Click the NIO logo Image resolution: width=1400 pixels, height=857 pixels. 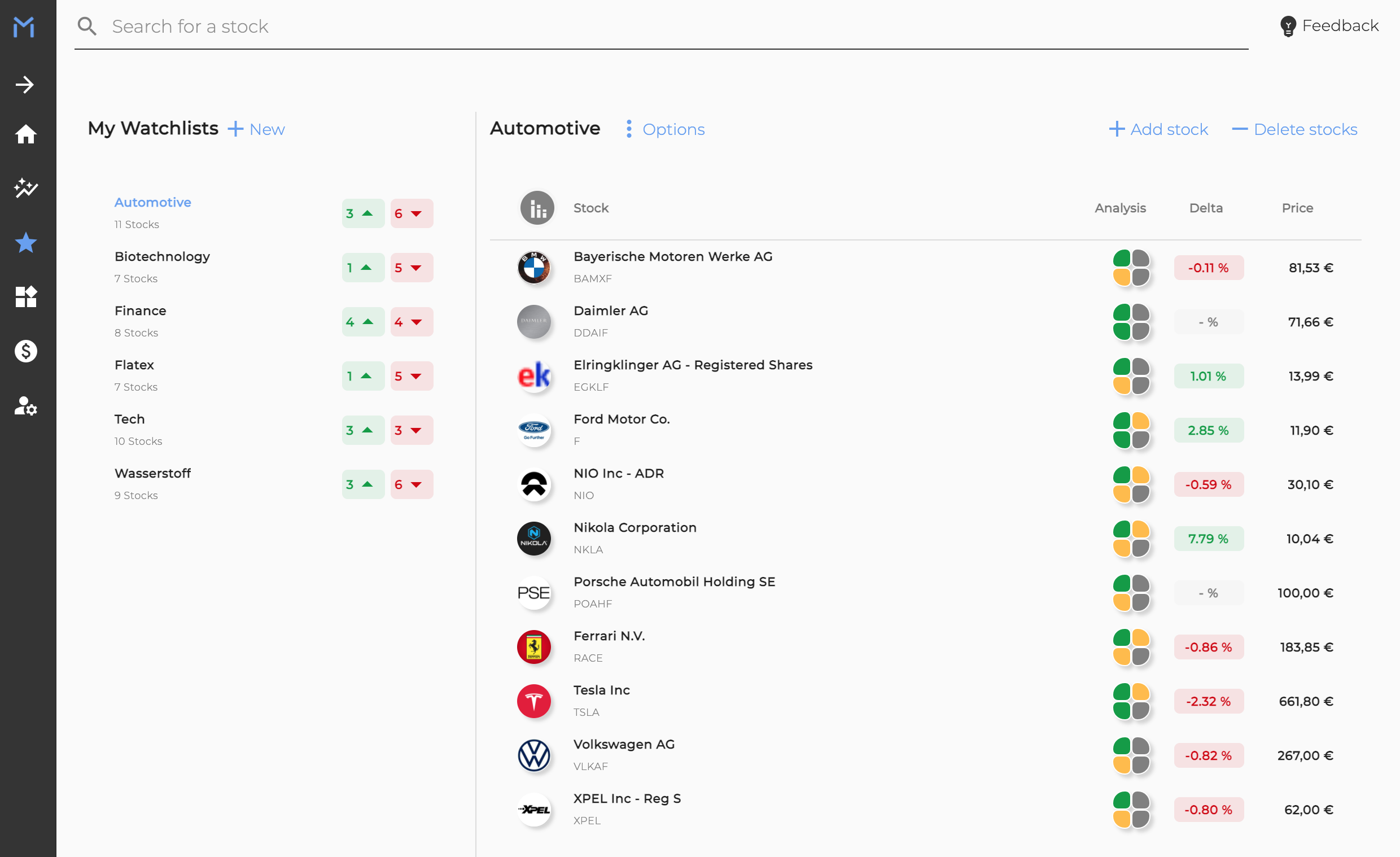point(534,484)
